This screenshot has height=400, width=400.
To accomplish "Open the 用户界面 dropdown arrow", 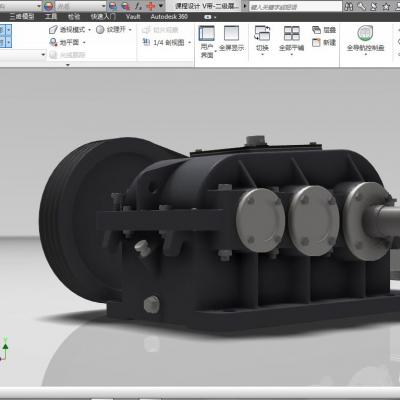I will click(216, 51).
